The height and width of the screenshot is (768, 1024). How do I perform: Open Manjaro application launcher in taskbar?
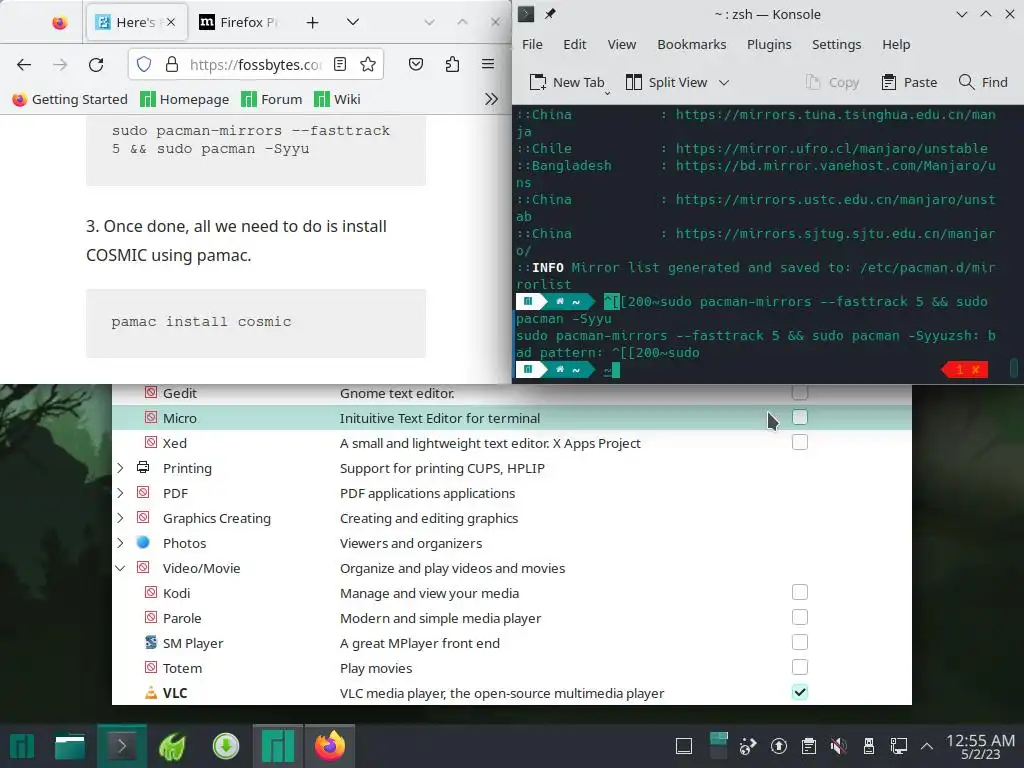click(x=22, y=746)
